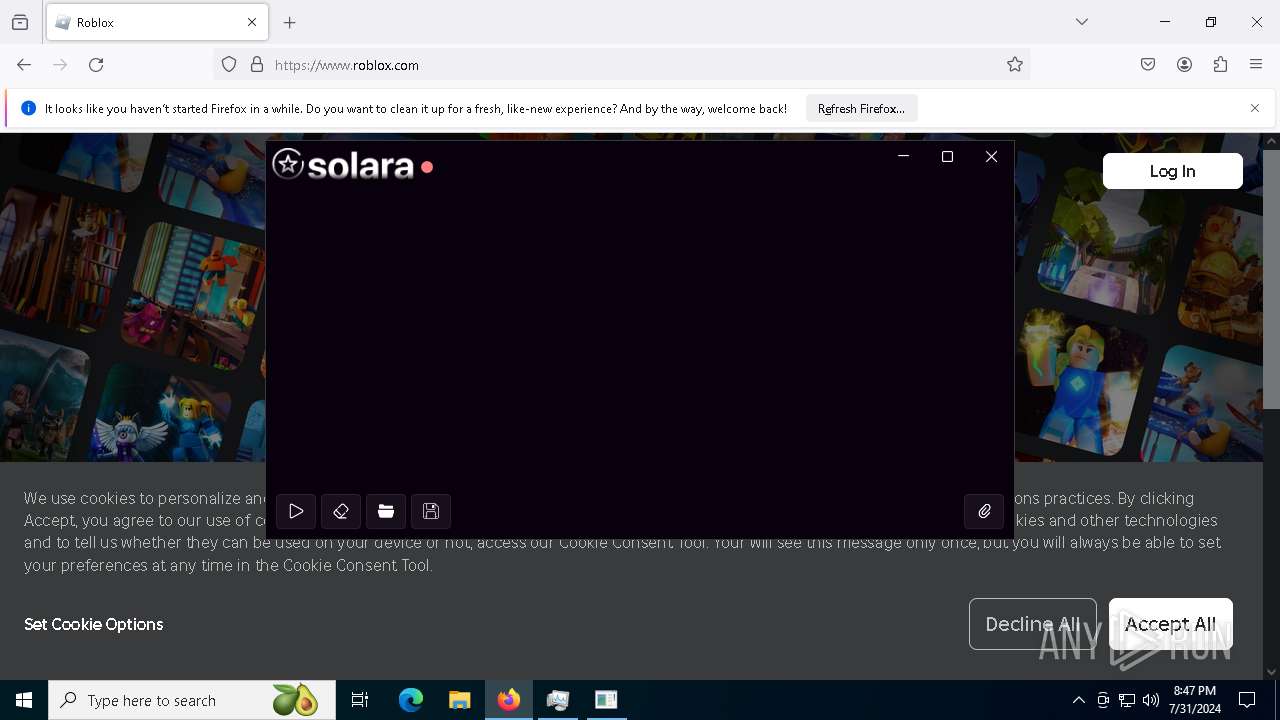This screenshot has width=1280, height=720.
Task: Open Task View on the taskbar
Action: click(360, 700)
